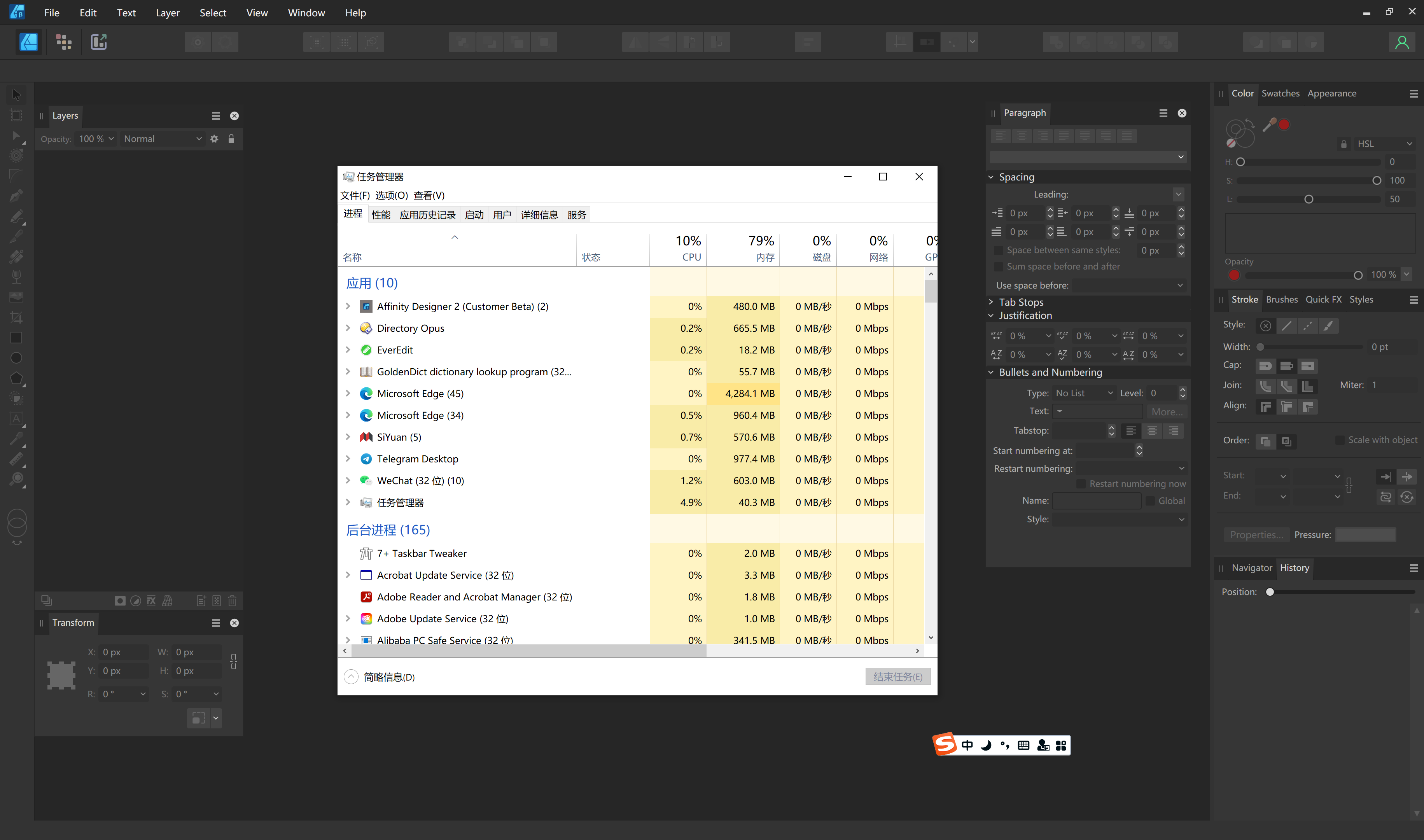
Task: Click Layers panel lock icon
Action: tap(231, 139)
